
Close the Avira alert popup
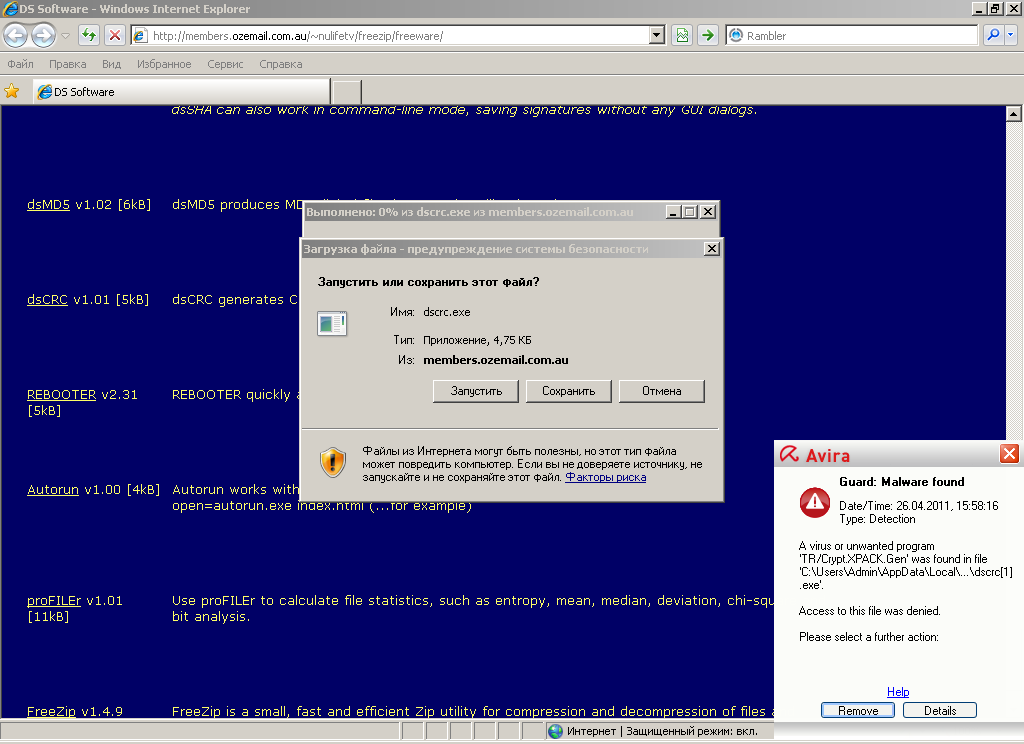pyautogui.click(x=1009, y=453)
